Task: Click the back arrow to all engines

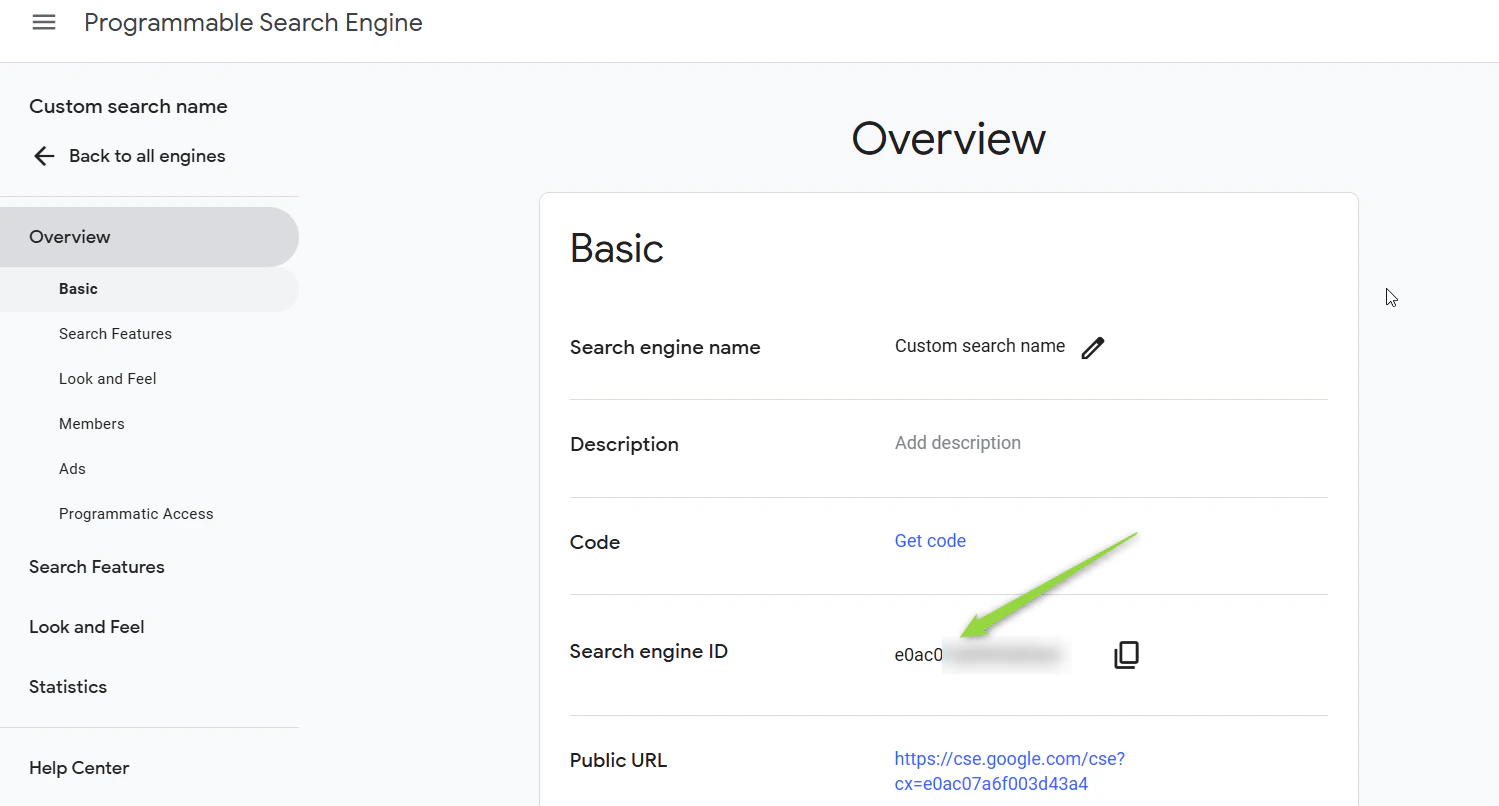Action: click(43, 156)
